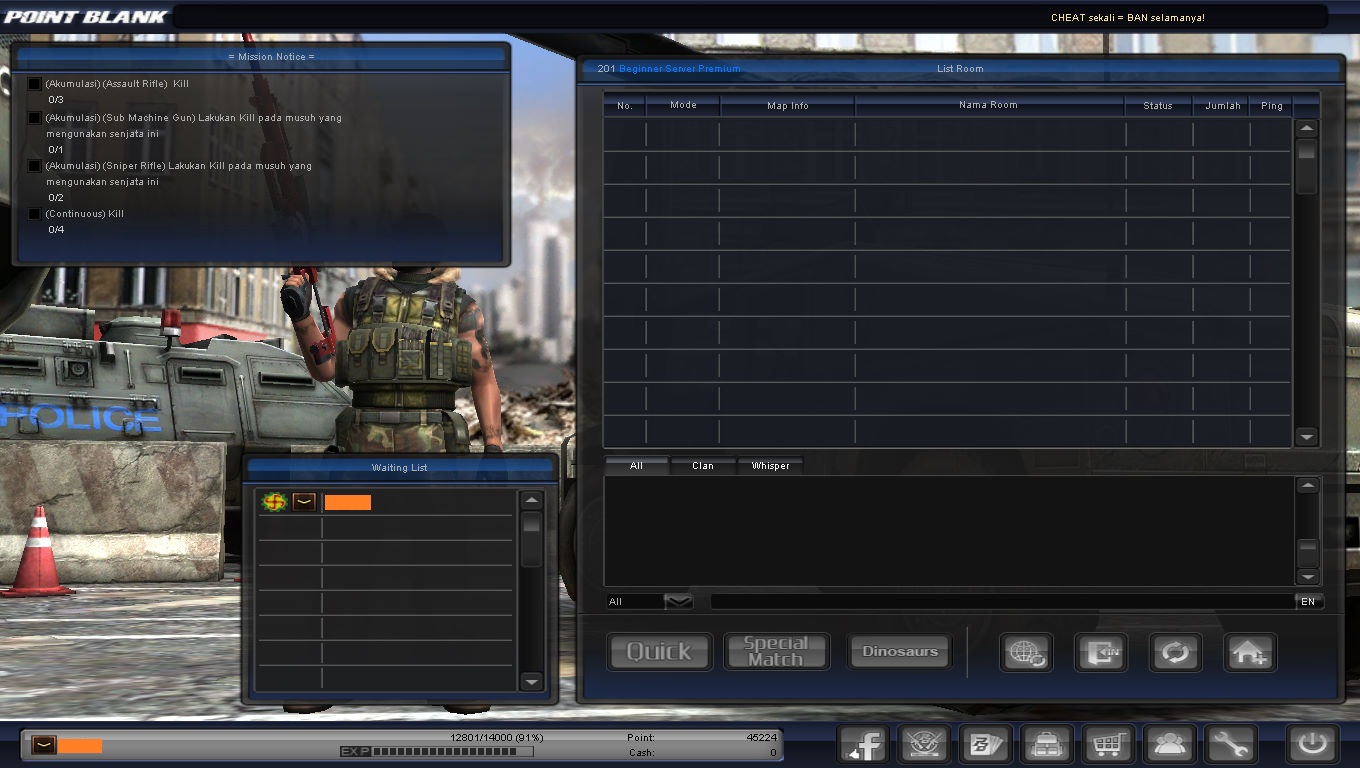
Task: Switch to the Whisper chat tab
Action: (x=770, y=465)
